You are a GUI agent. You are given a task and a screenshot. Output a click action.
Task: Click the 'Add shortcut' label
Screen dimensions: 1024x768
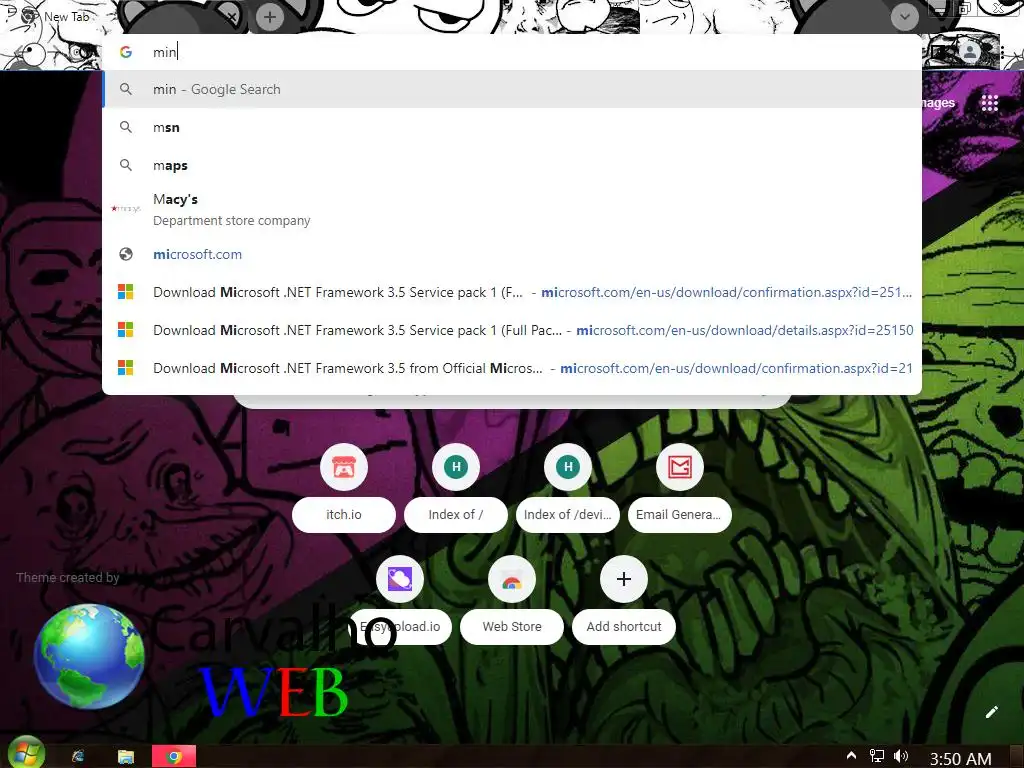[x=624, y=627]
